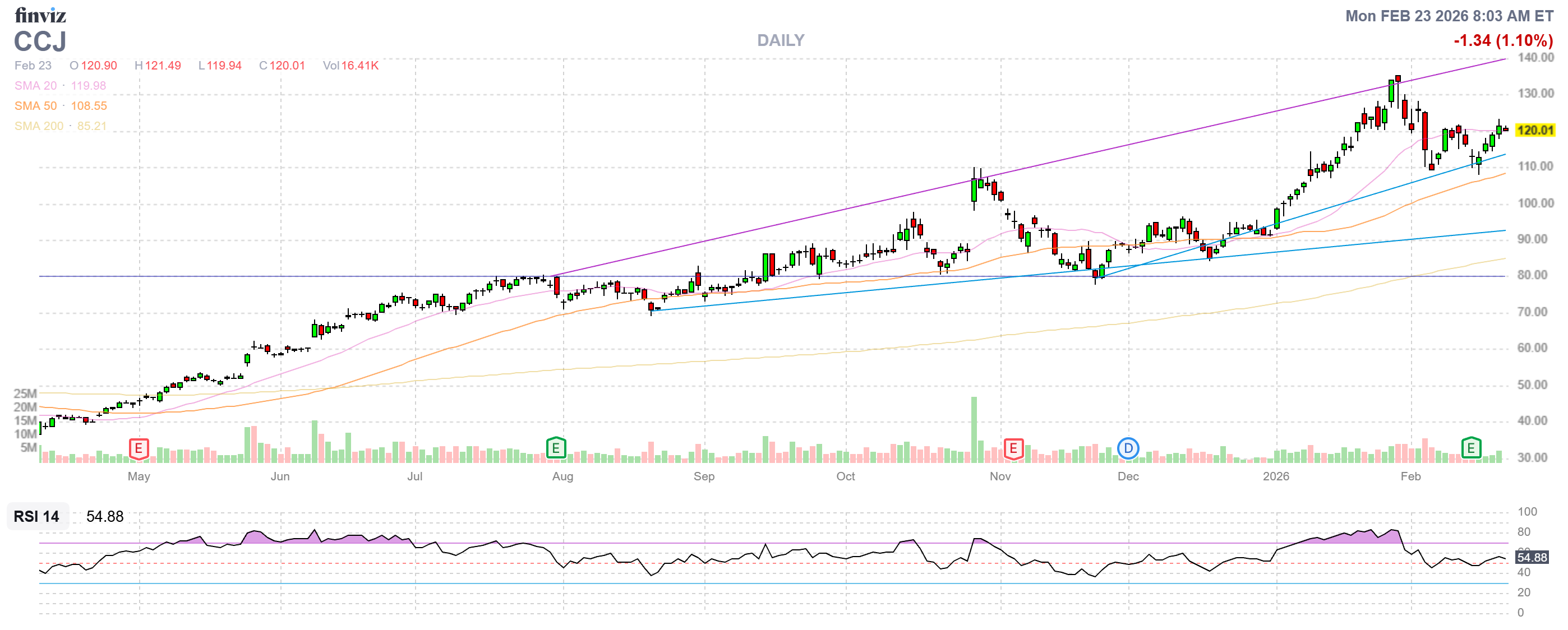Click the red earnings marker near Nov

(x=1013, y=449)
